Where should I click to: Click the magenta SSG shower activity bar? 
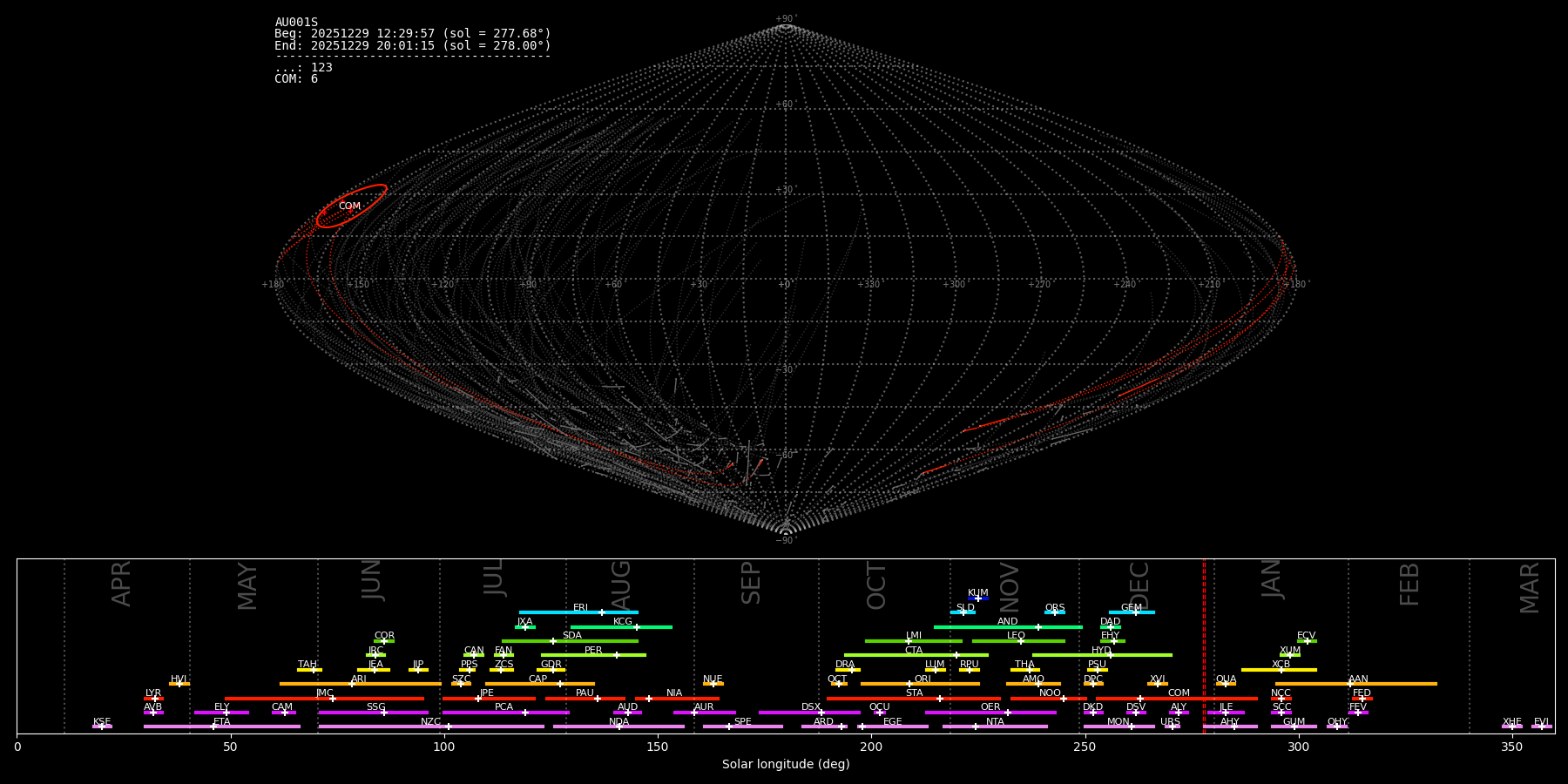373,713
